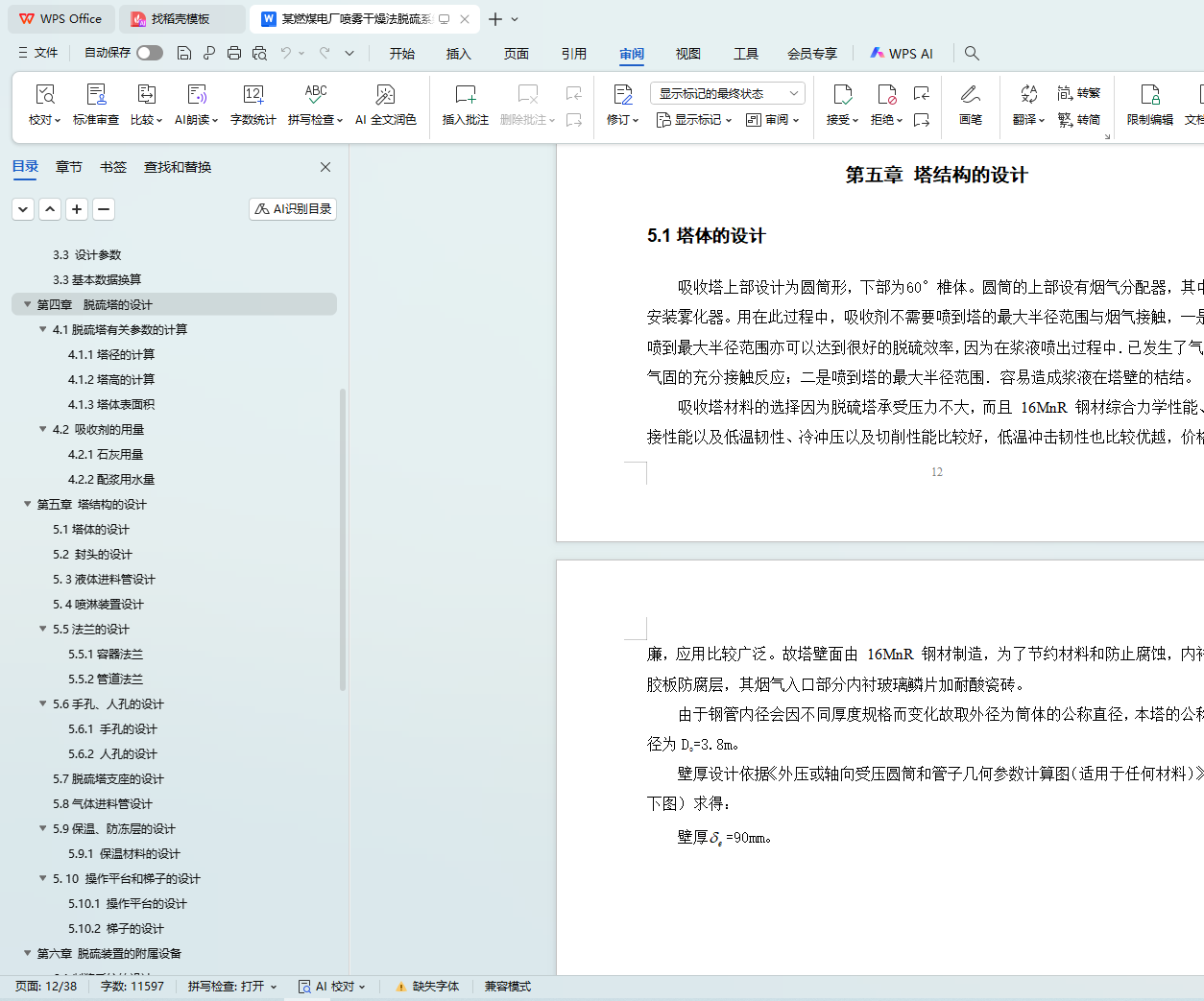The image size is (1204, 1001).
Task: Collapse 5.6 手孔、人孔的设计 node
Action: click(x=42, y=703)
